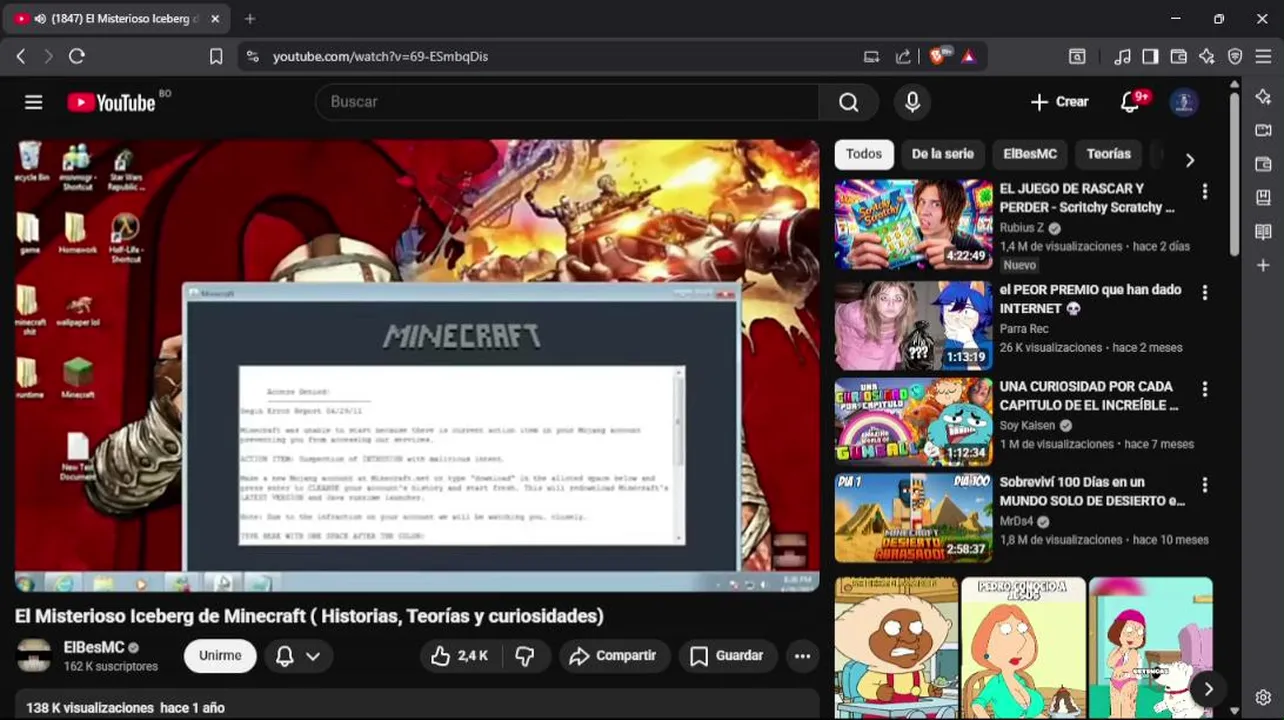Open the ElBesMC channel avatar
Screen dimensions: 1284x720
pos(34,656)
